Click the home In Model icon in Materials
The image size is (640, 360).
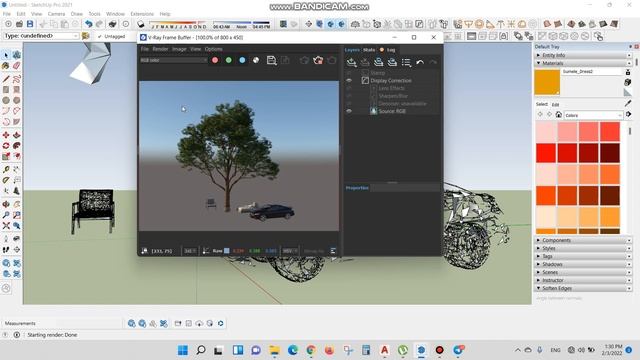(x=558, y=115)
